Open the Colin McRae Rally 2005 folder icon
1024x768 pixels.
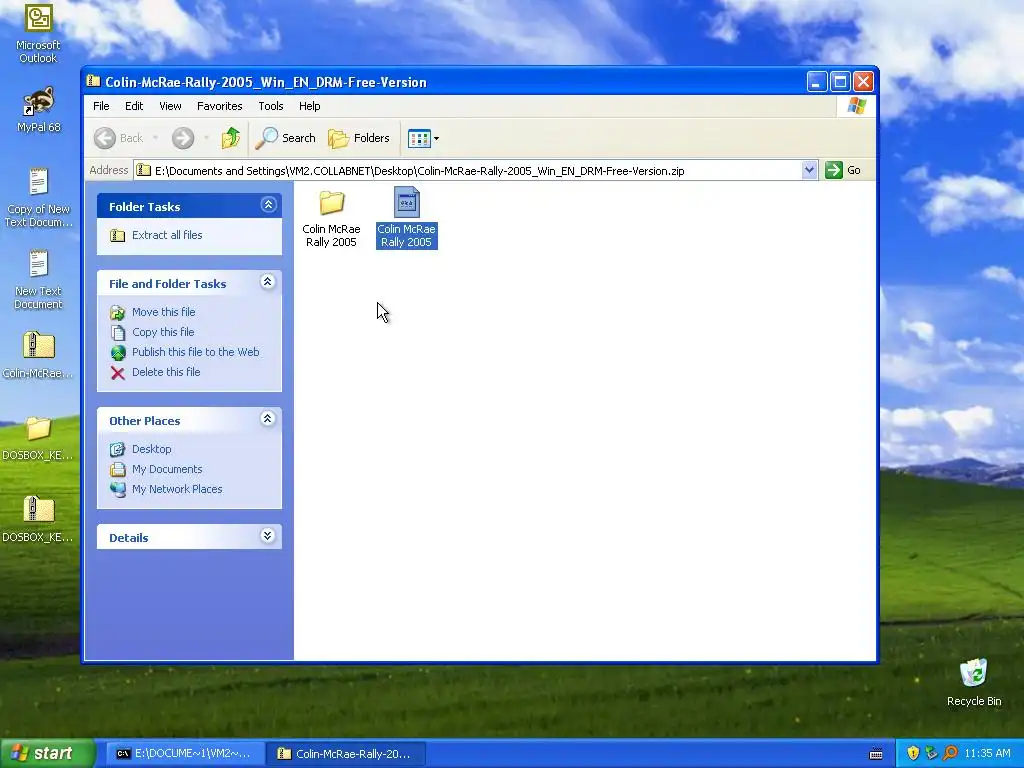[331, 203]
